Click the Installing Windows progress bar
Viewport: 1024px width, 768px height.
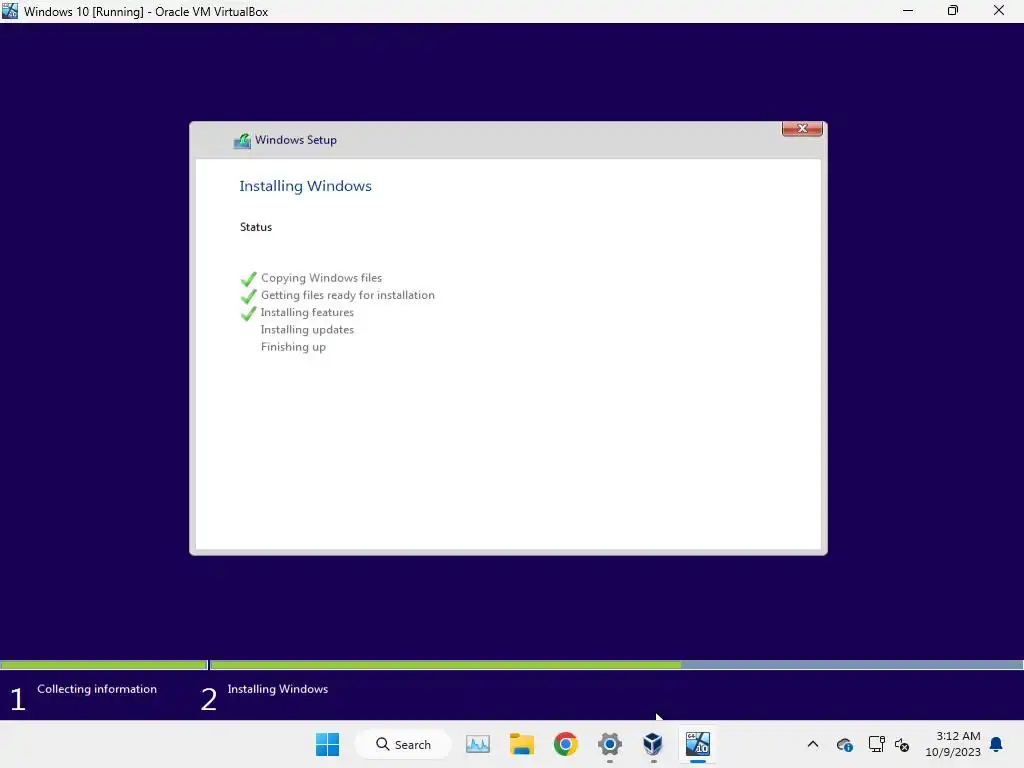coord(616,665)
